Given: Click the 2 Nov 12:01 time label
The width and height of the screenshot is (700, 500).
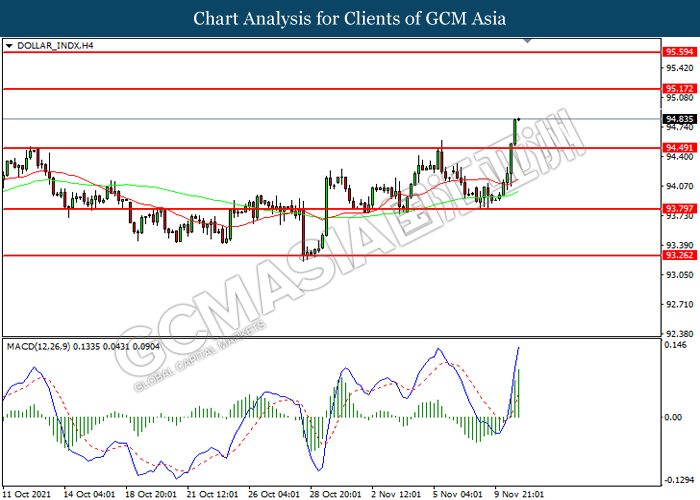Looking at the screenshot, I should [x=396, y=494].
